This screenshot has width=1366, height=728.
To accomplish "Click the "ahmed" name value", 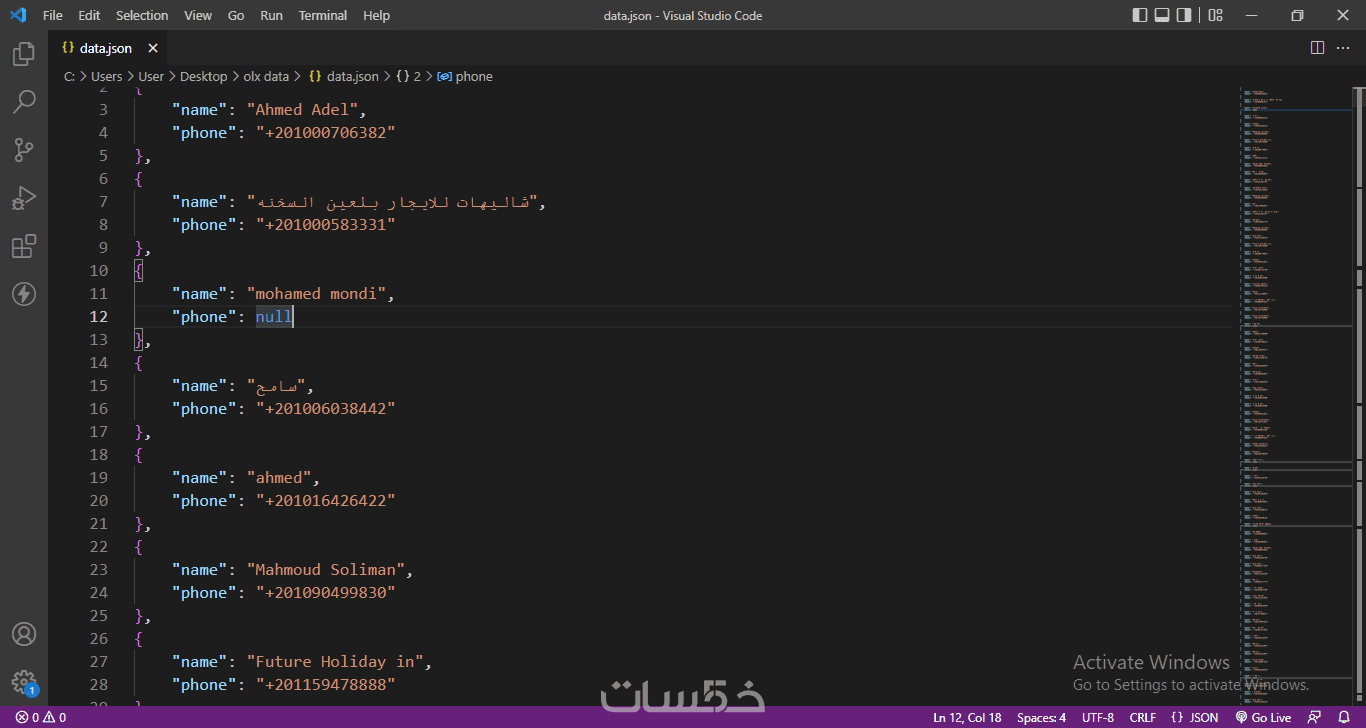I will [x=279, y=478].
